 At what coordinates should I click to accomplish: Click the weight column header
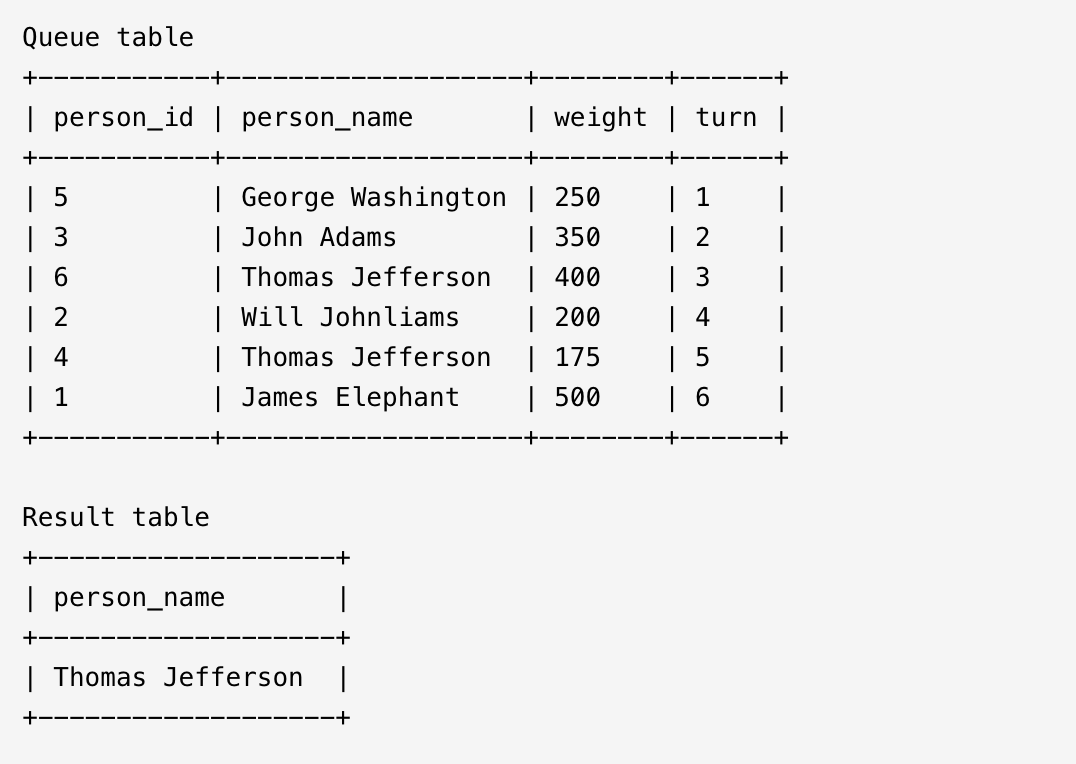tap(600, 118)
